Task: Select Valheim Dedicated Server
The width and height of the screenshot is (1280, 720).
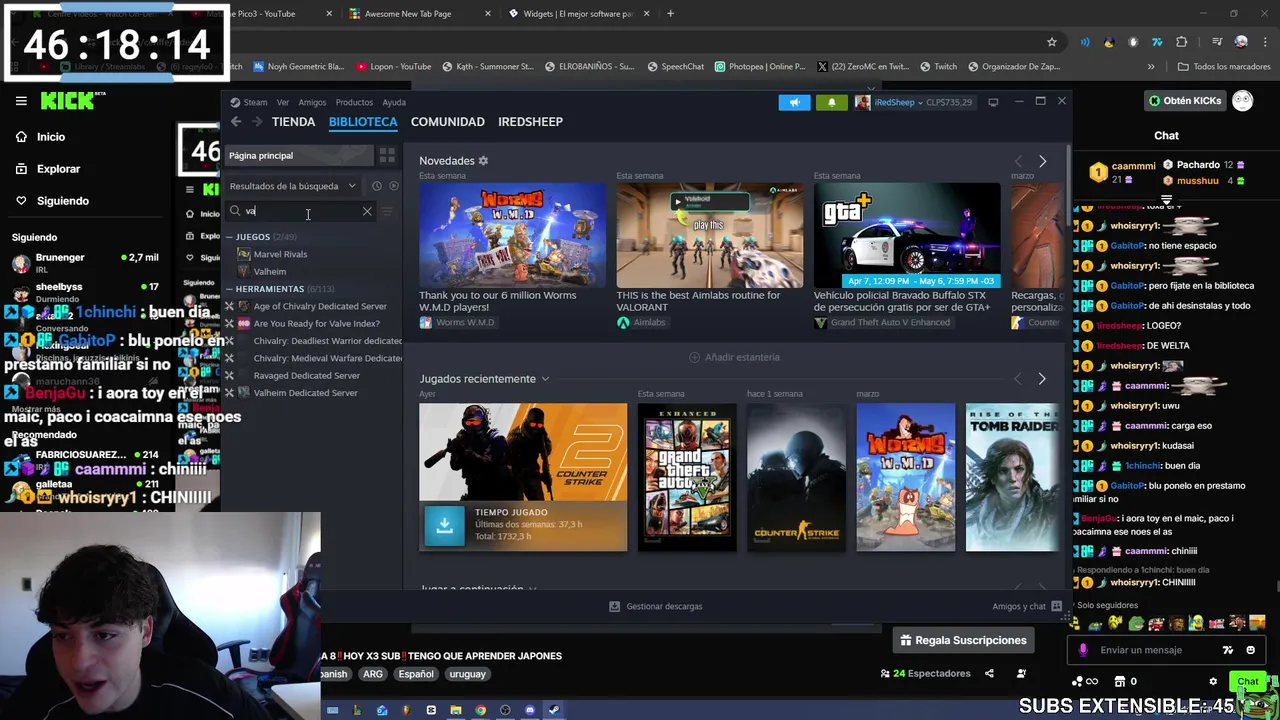Action: click(305, 393)
